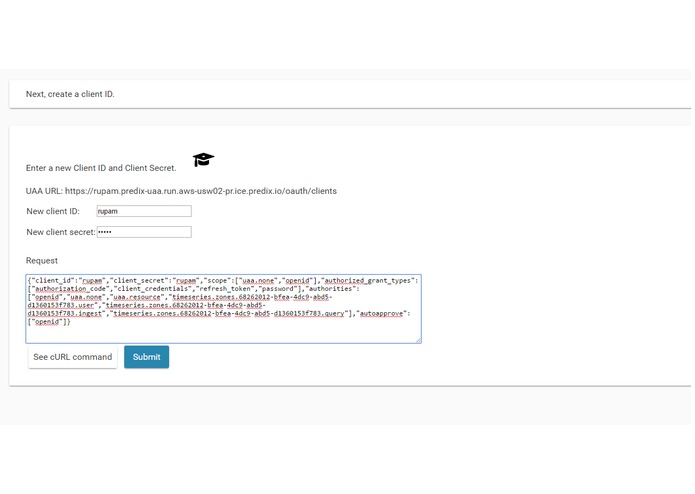This screenshot has width=695, height=494.
Task: Select the UAA URL text line
Action: 181,191
